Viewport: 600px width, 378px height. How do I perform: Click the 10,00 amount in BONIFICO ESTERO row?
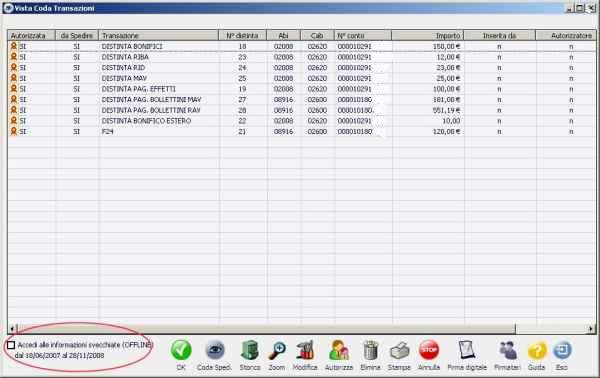(451, 121)
